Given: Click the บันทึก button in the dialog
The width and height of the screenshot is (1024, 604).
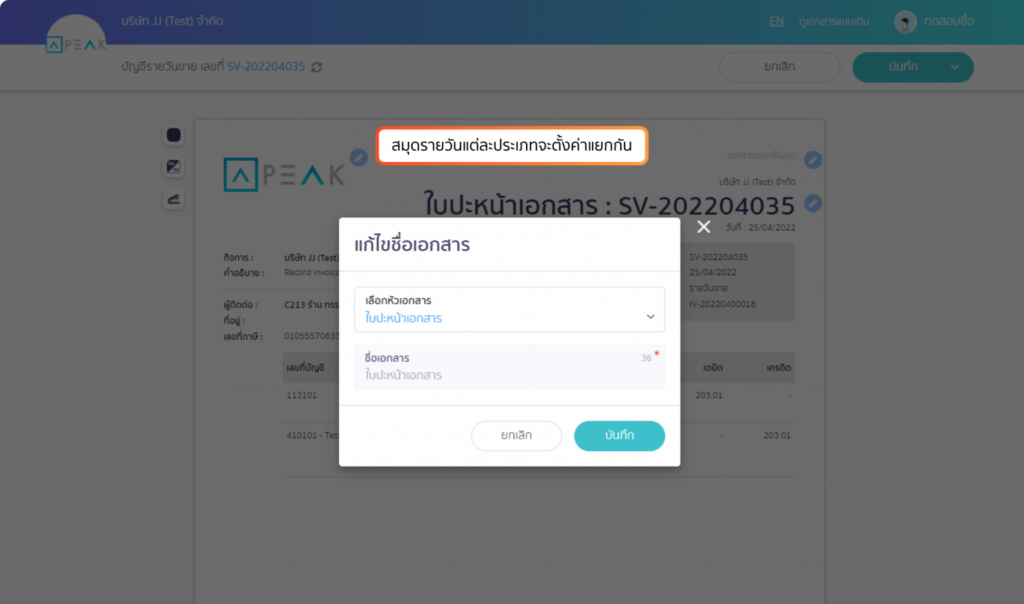Looking at the screenshot, I should (619, 436).
